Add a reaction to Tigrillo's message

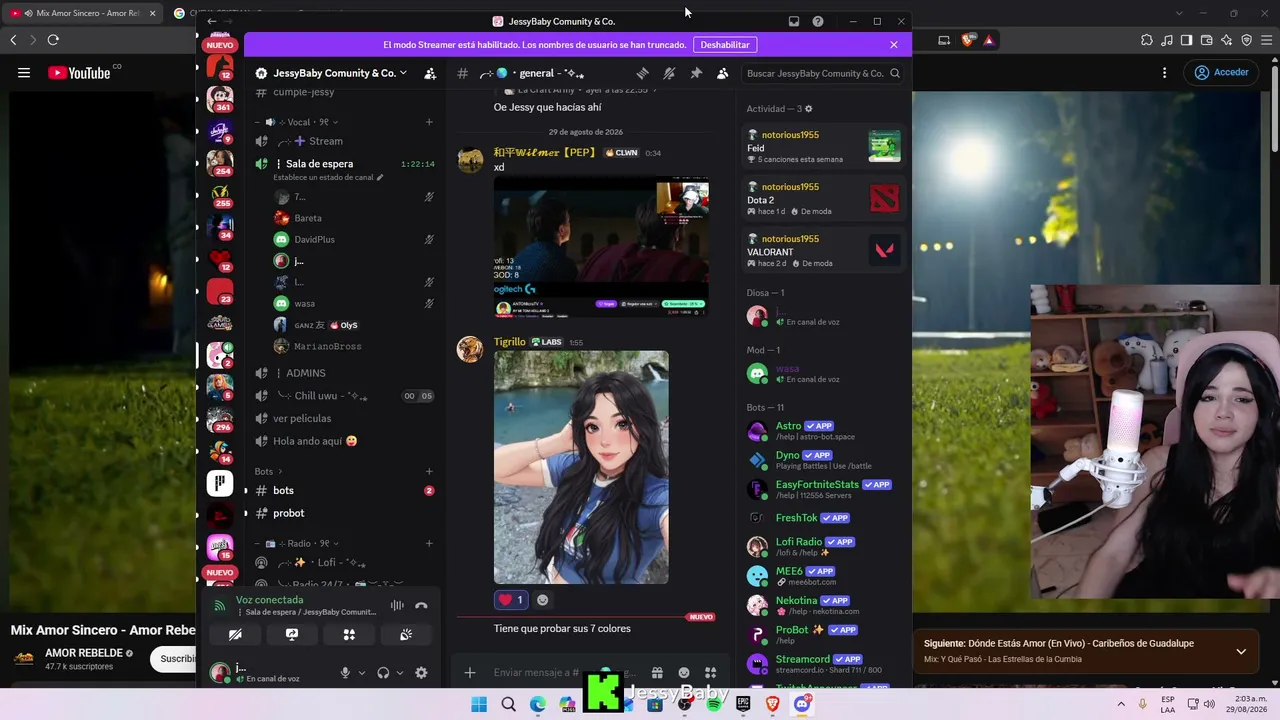(x=543, y=600)
